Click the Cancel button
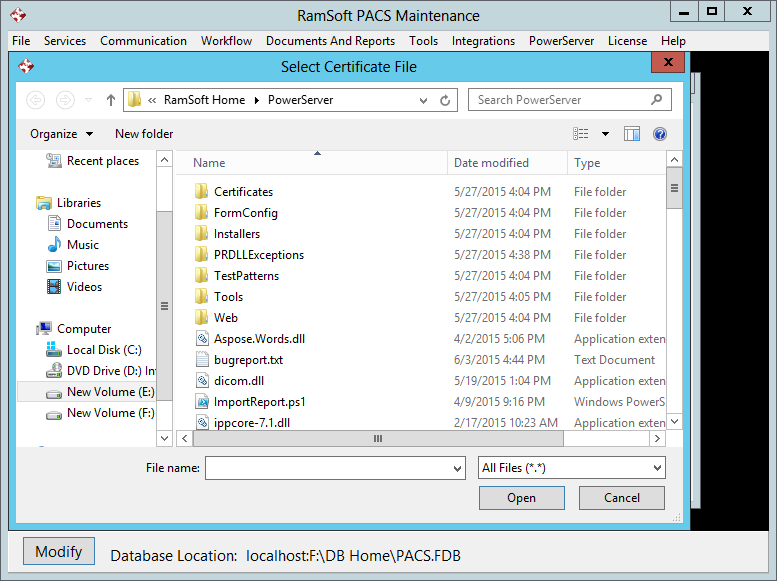Image resolution: width=777 pixels, height=581 pixels. [x=622, y=498]
